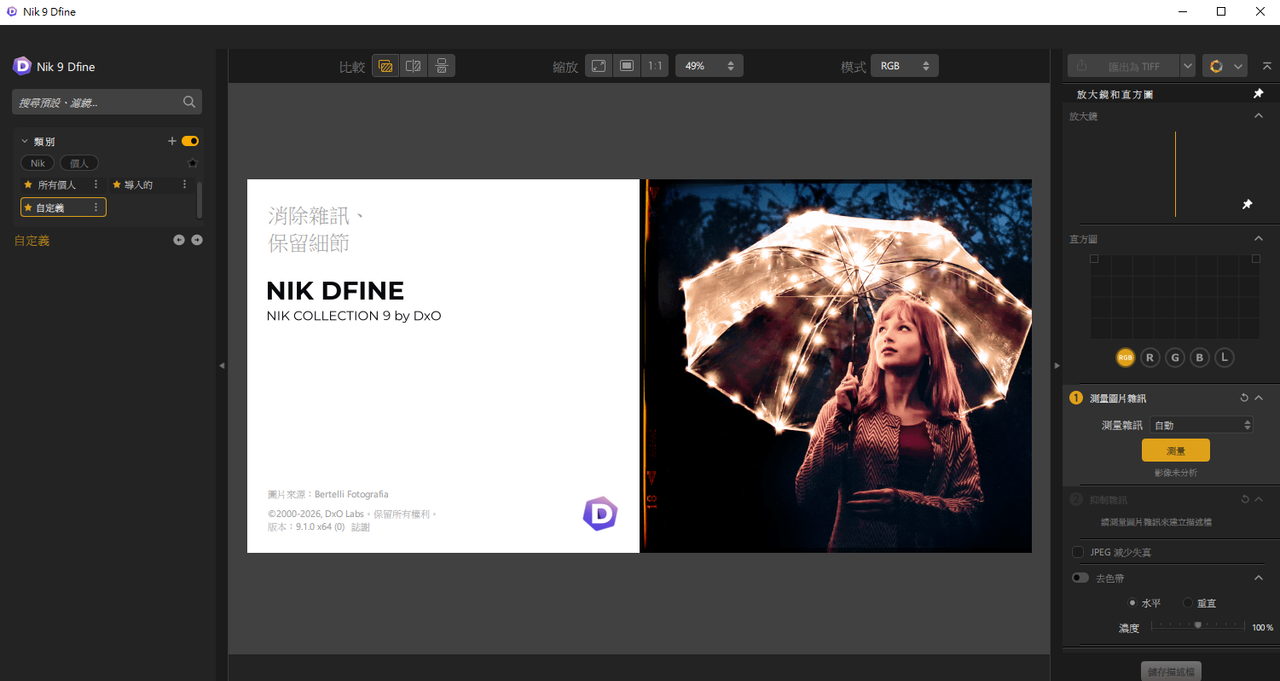The height and width of the screenshot is (681, 1280).
Task: Select RGB histogram channel
Action: tap(1126, 357)
